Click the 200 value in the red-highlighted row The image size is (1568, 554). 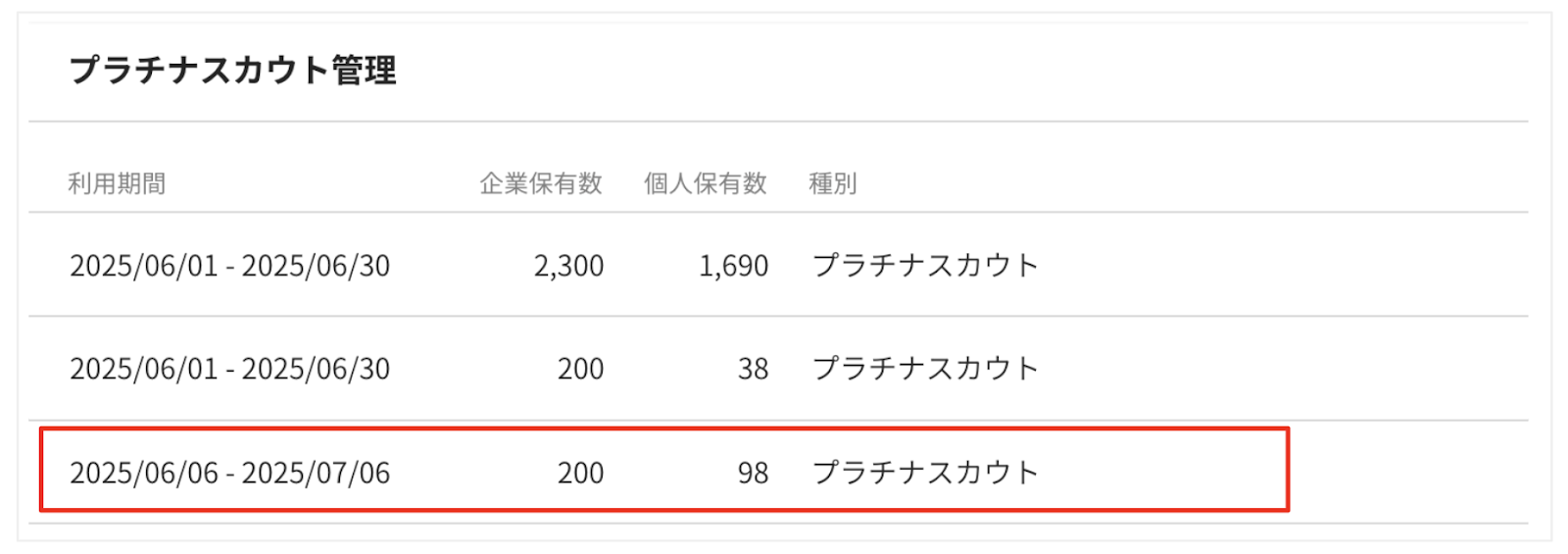(x=580, y=473)
